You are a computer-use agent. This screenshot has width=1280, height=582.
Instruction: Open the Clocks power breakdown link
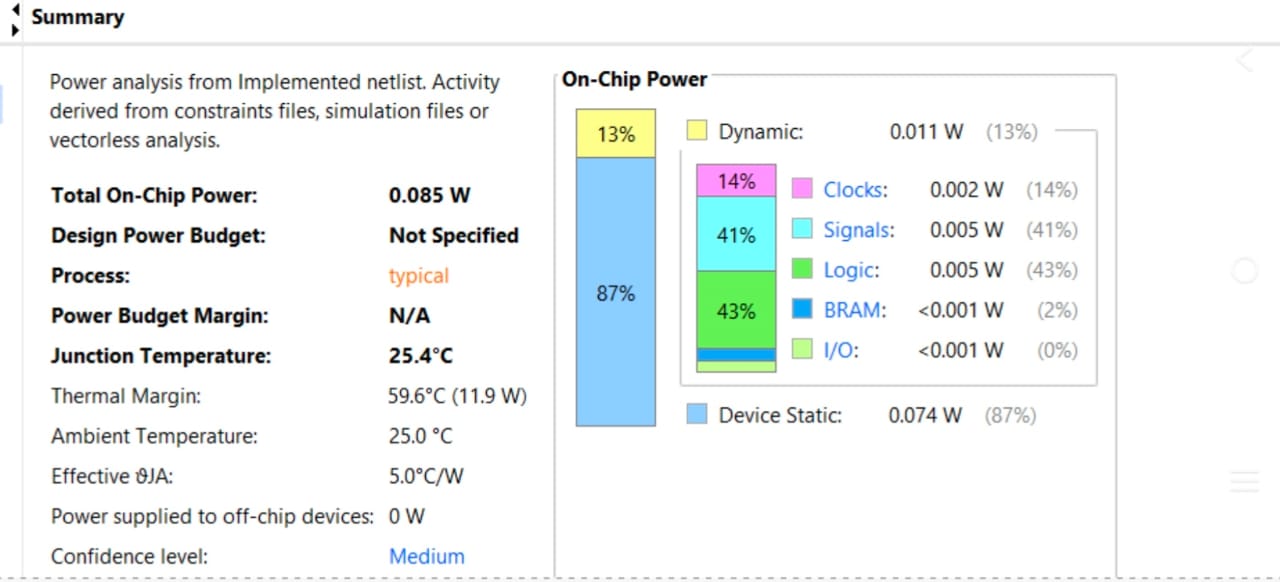click(x=853, y=190)
